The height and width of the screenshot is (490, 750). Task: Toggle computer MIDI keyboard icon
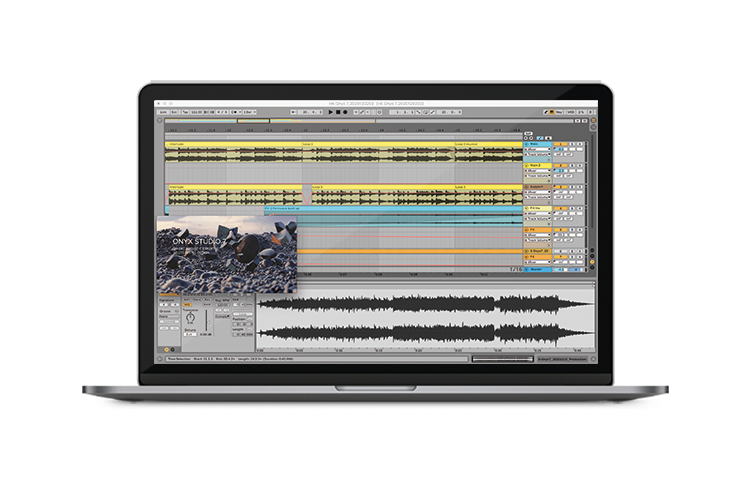click(x=551, y=112)
